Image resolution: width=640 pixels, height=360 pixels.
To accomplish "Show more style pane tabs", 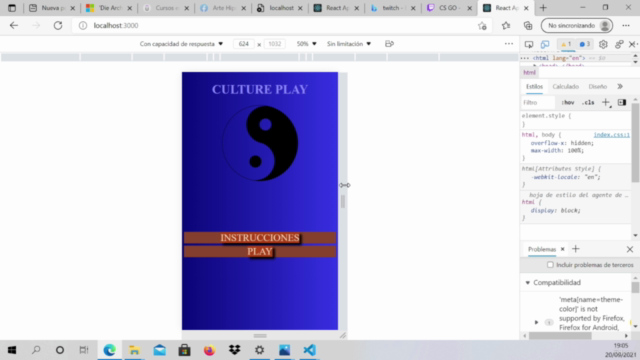I will coord(620,87).
